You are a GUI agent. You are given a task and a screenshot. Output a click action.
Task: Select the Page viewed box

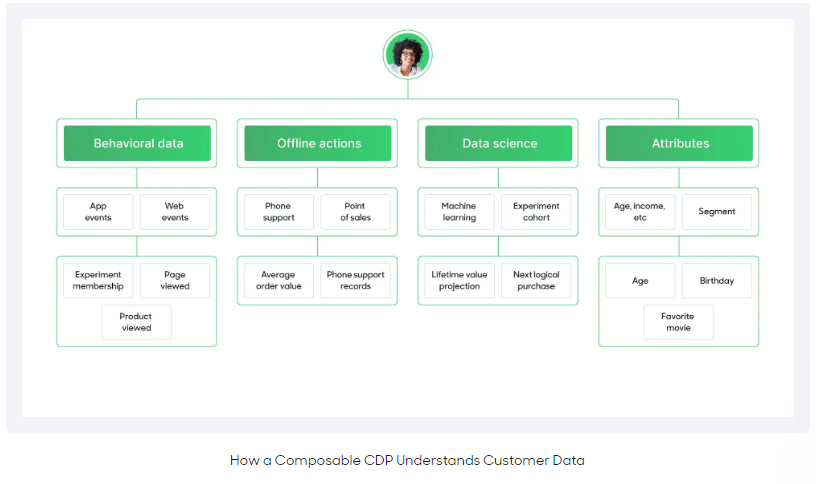click(175, 281)
